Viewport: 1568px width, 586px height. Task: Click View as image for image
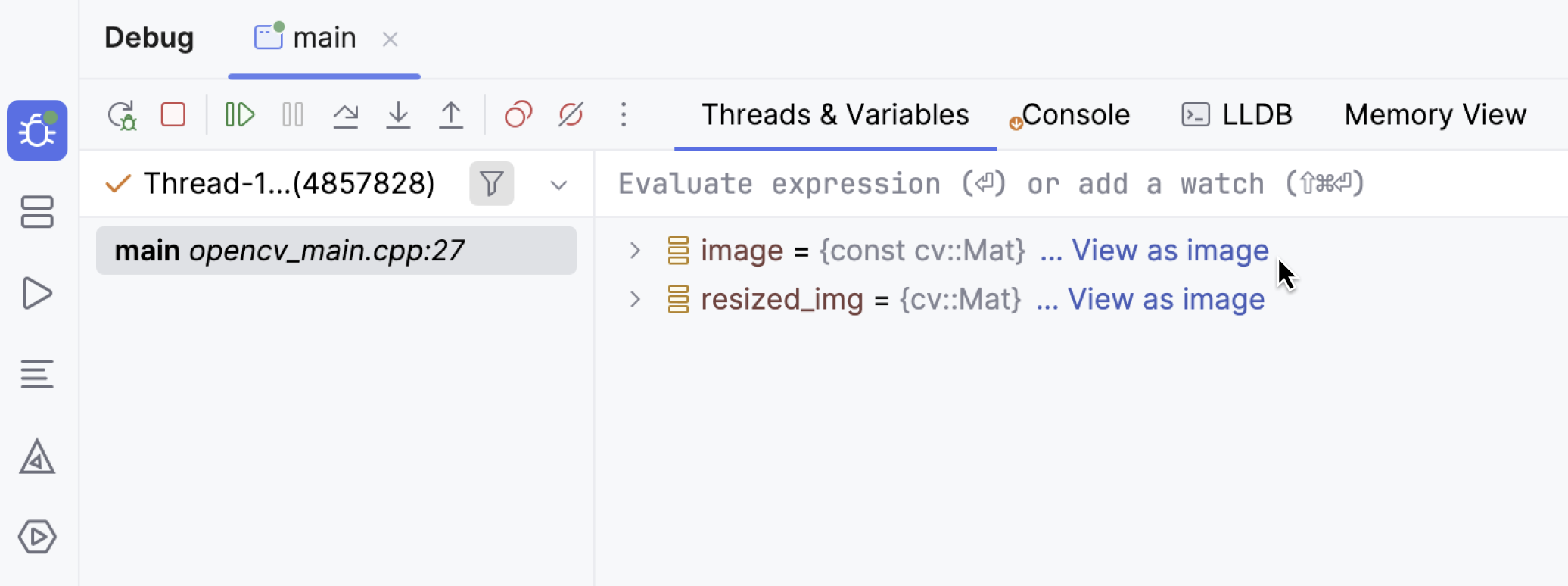1169,251
